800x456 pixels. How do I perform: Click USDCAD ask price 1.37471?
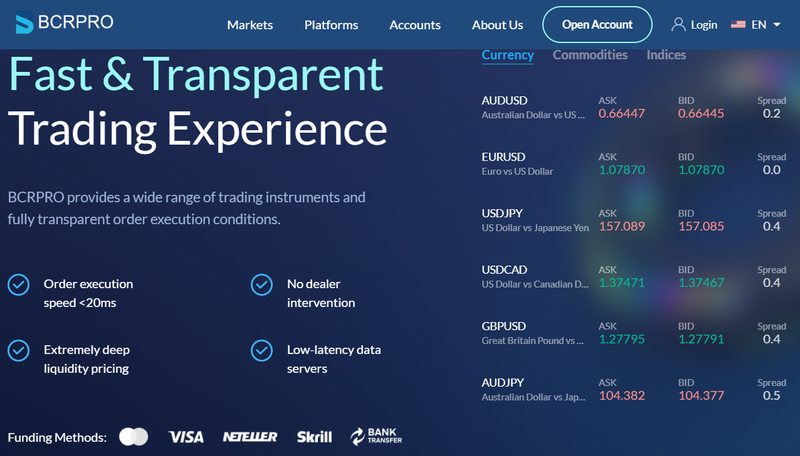622,283
